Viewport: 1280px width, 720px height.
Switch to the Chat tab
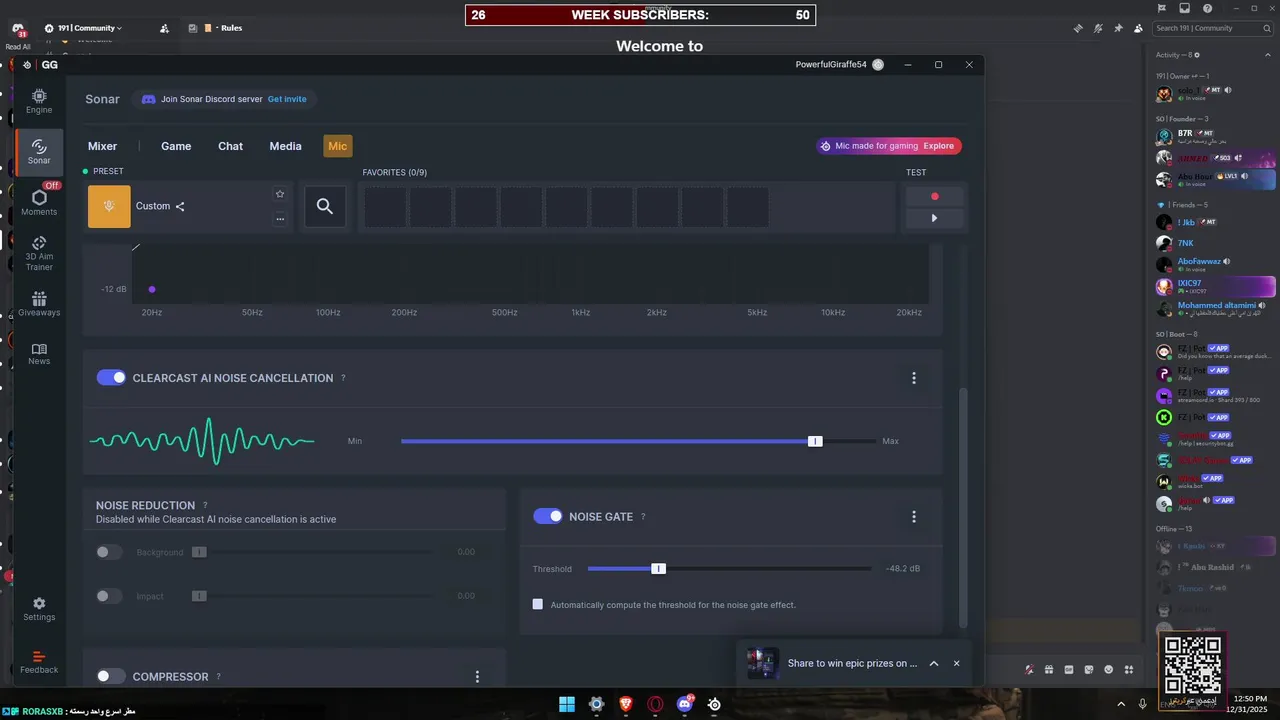tap(231, 146)
